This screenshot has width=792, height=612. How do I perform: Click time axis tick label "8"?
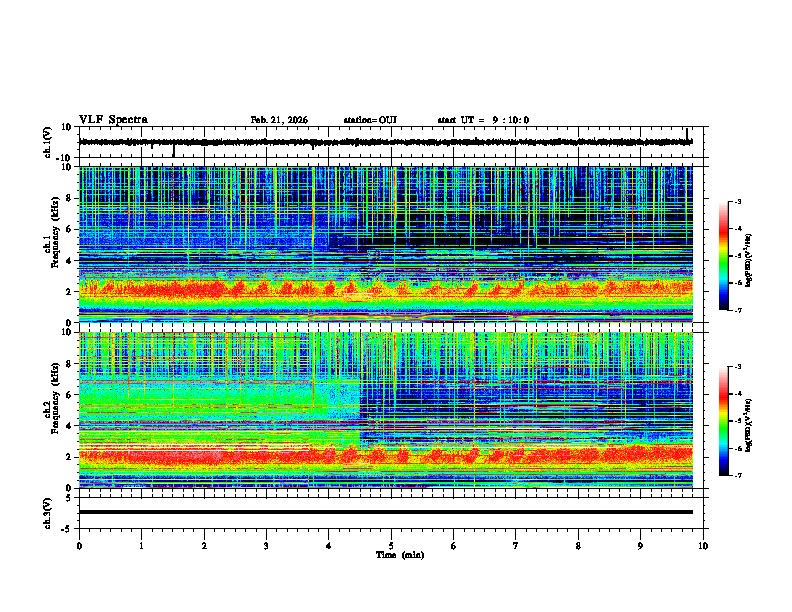pyautogui.click(x=578, y=546)
